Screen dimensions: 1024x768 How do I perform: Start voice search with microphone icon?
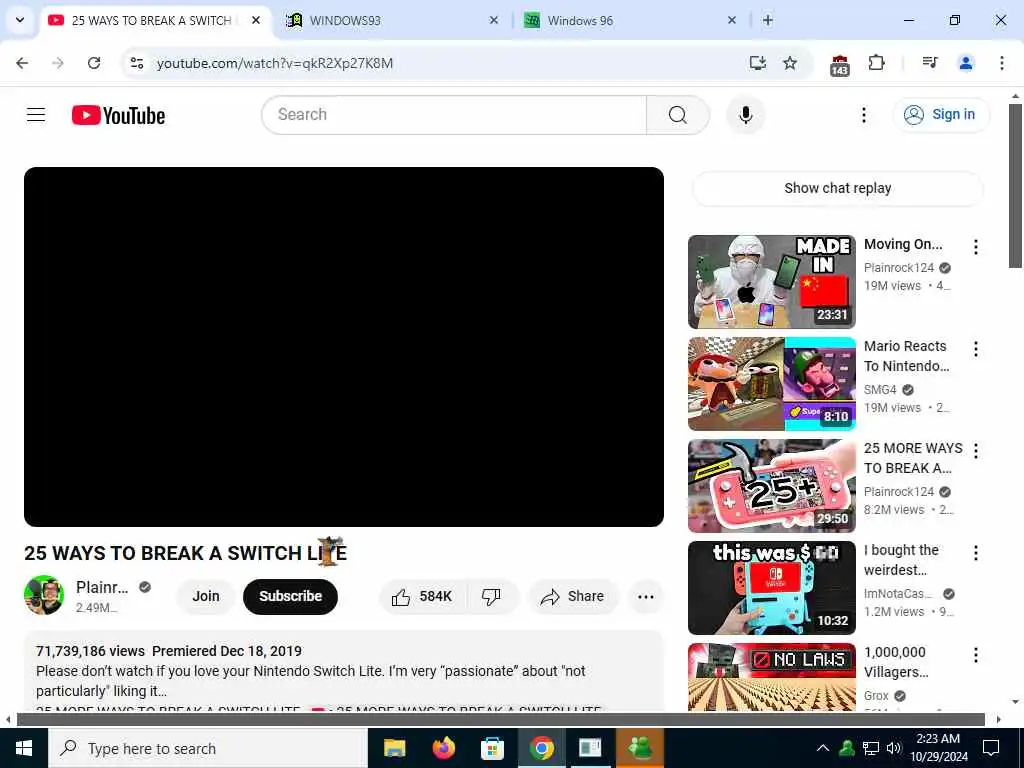(x=745, y=115)
